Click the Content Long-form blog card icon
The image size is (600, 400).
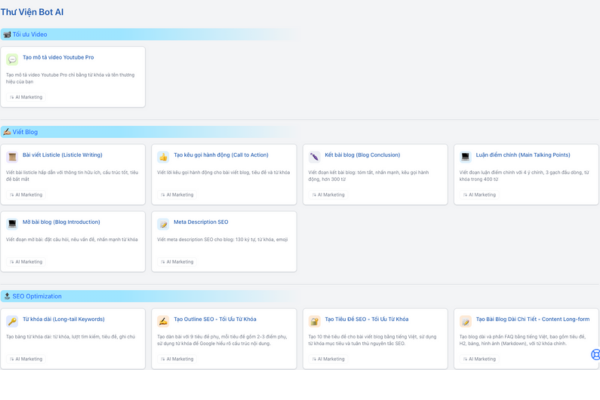pos(465,322)
